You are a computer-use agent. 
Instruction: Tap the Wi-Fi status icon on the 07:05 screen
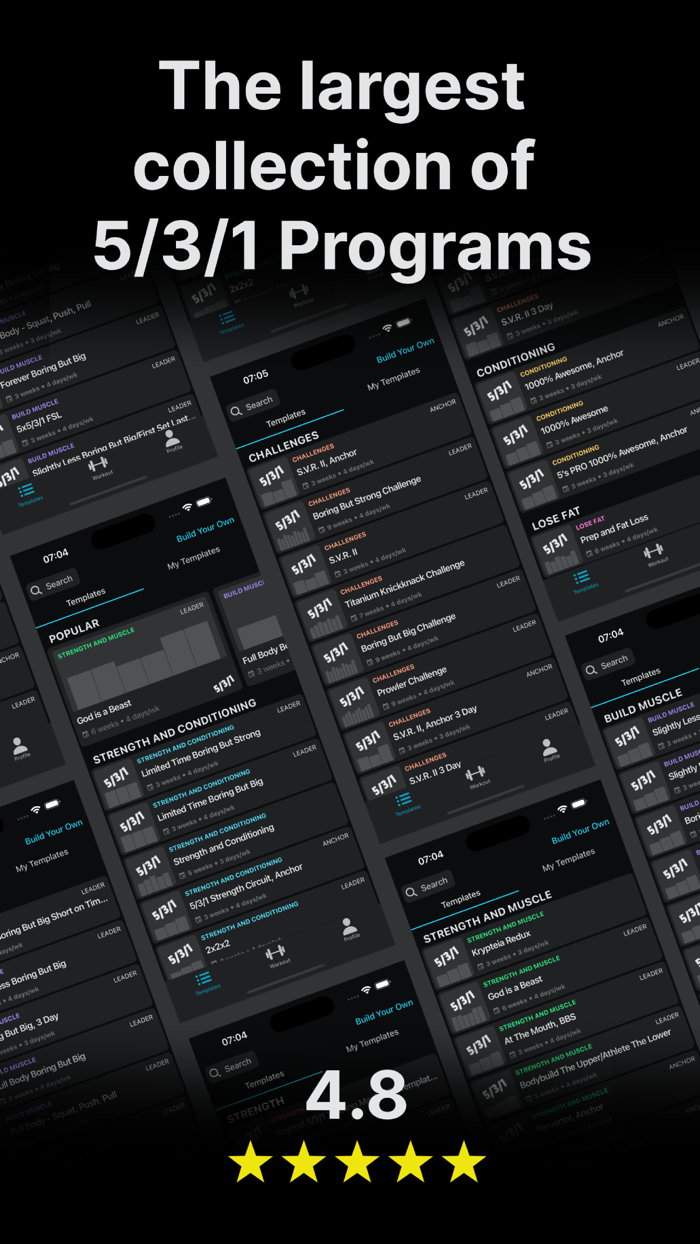tap(388, 327)
